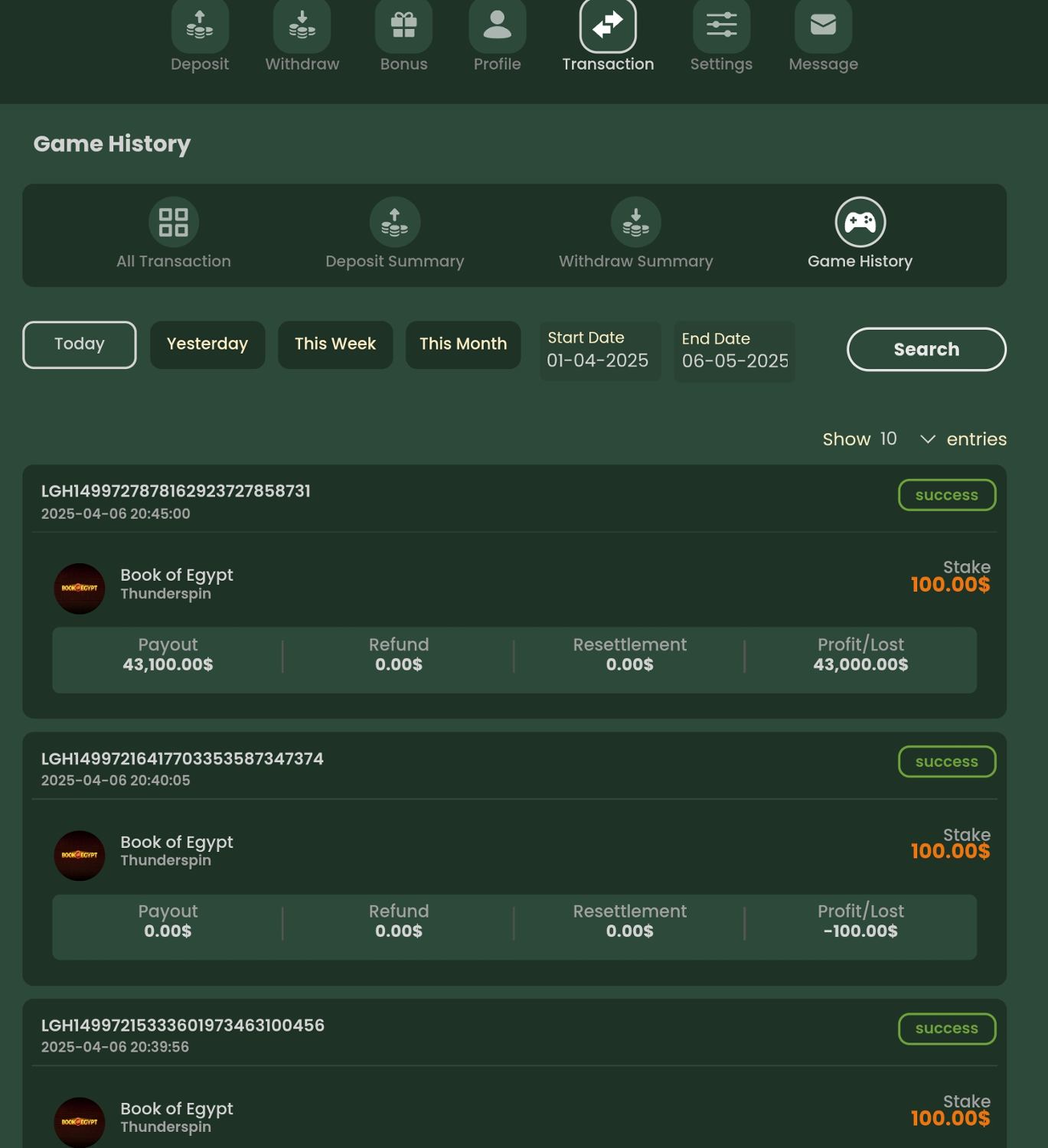
Task: Filter history by Yesterday
Action: (207, 344)
